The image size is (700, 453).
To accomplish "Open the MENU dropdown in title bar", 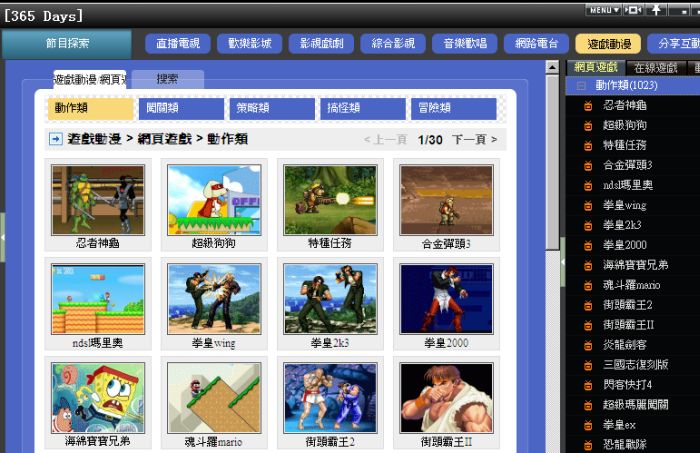I will click(x=604, y=10).
